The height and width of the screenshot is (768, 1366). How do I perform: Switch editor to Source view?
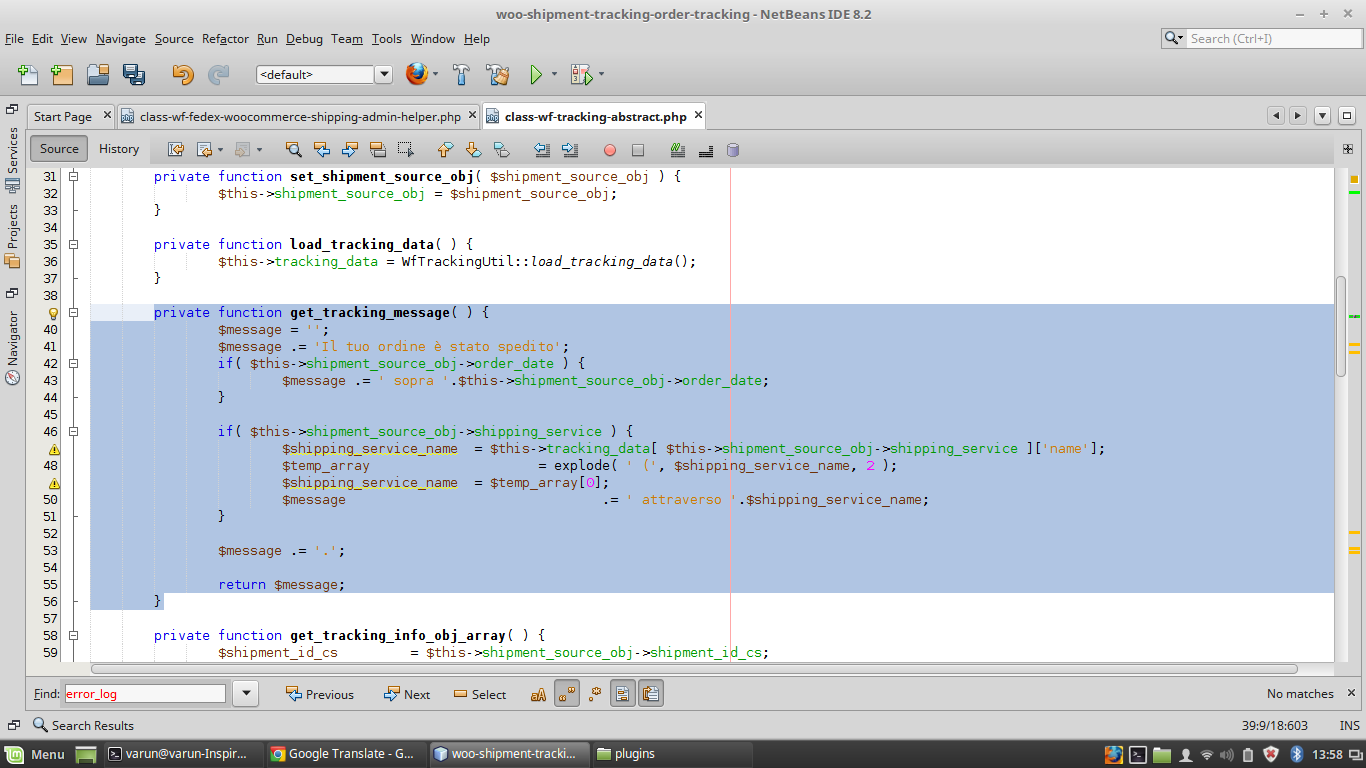click(59, 149)
